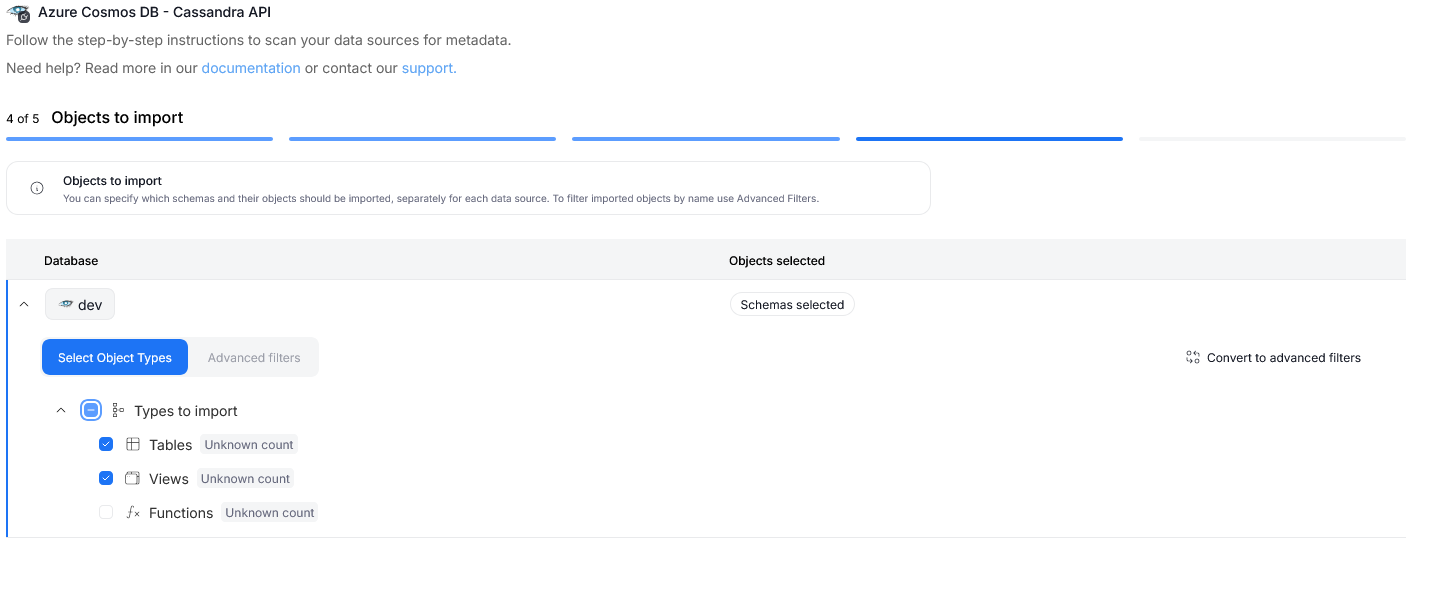1440x598 pixels.
Task: Click the Cassandra eye icon in dev chip
Action: click(66, 304)
